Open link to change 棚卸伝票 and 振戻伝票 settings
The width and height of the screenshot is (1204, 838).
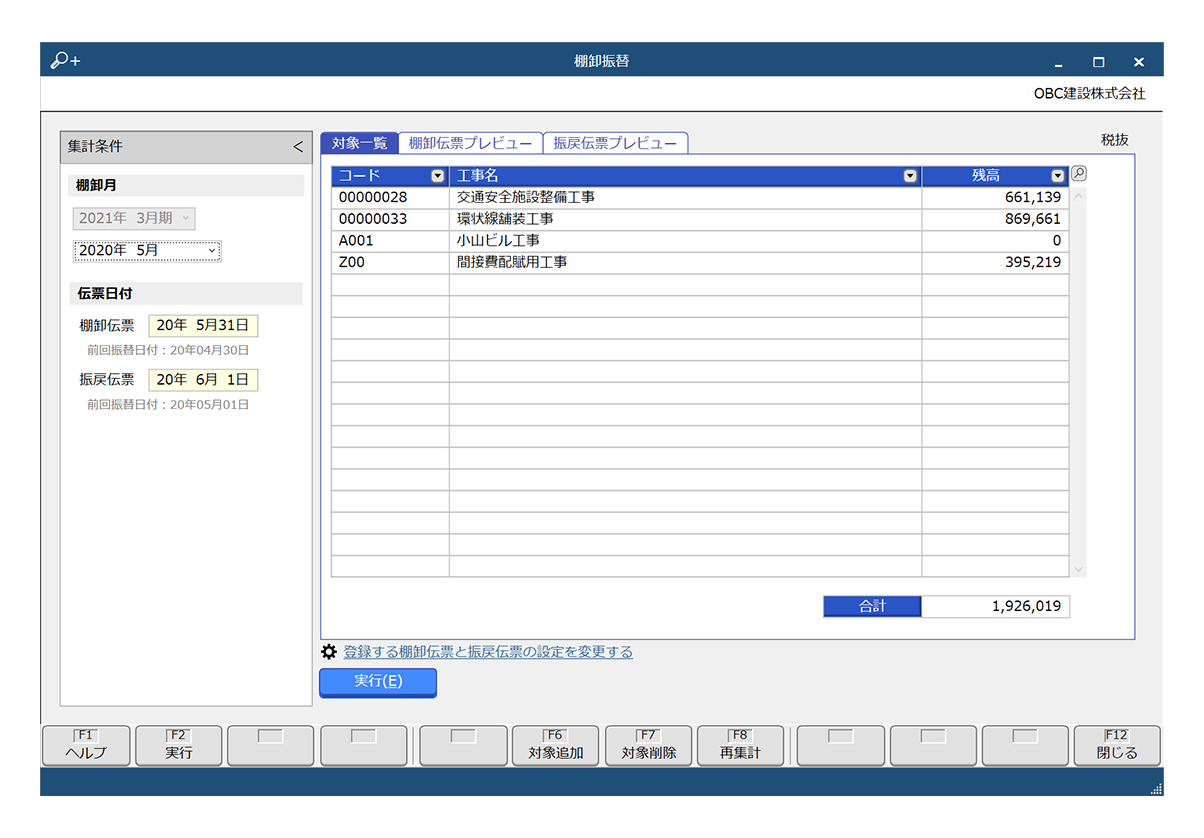coord(488,652)
